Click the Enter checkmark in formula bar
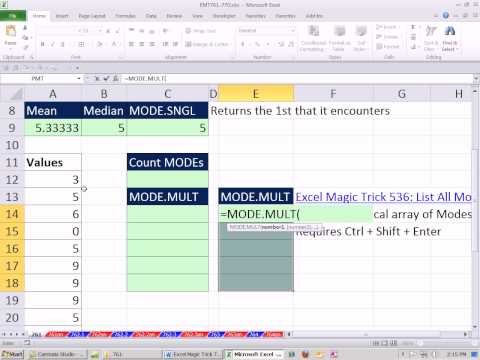Screen dimensions: 480x360 point(106,79)
